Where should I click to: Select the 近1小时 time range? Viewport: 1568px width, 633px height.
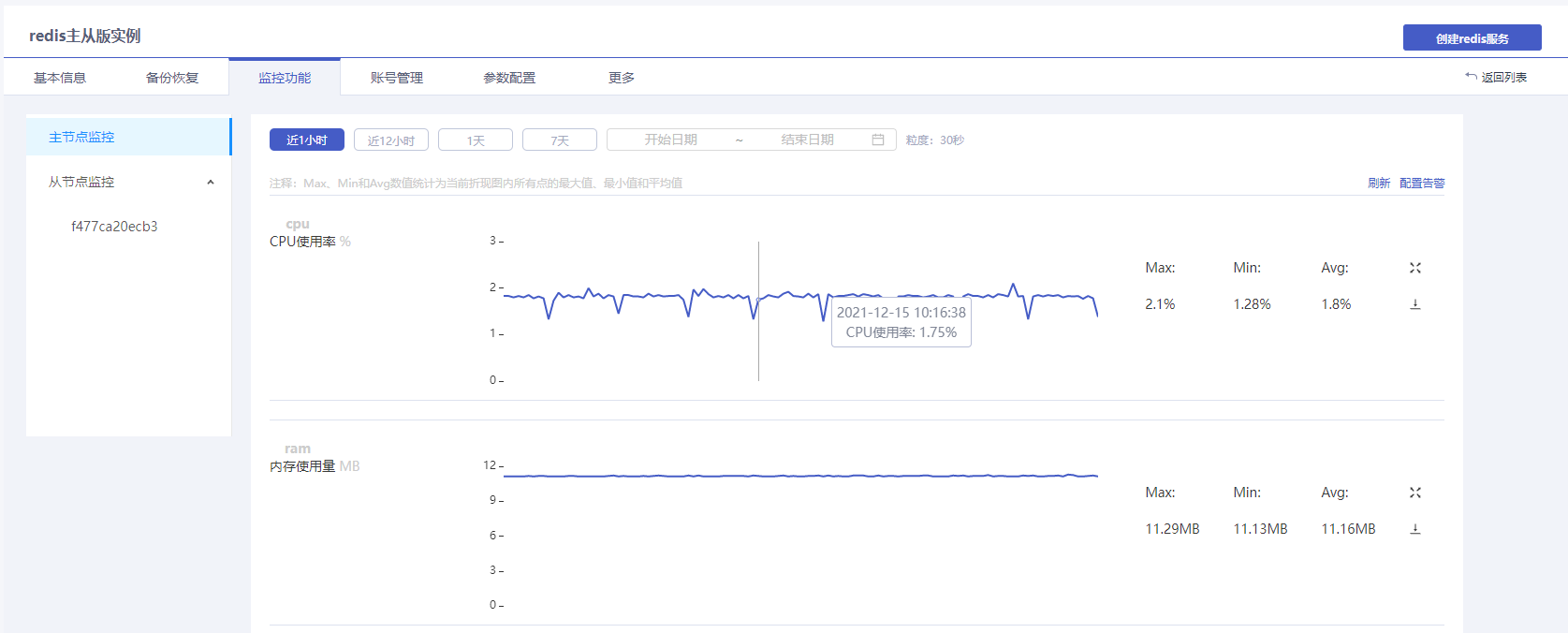click(307, 140)
